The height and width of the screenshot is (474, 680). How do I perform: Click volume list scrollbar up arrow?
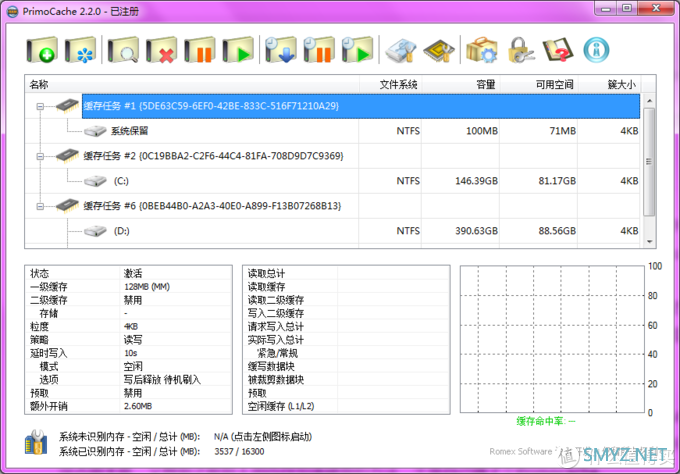point(649,101)
